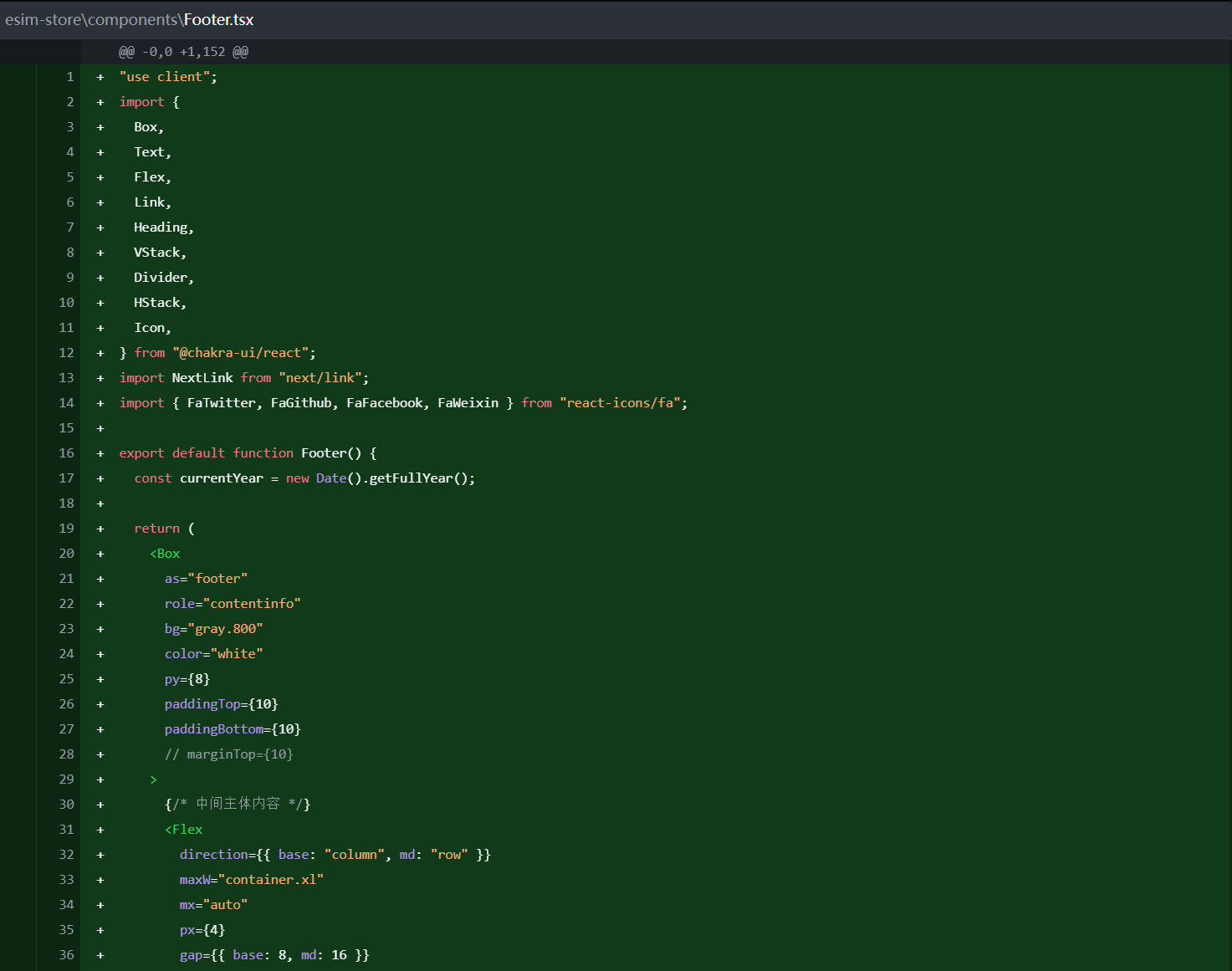Click the gap attribute on line 36

point(274,955)
